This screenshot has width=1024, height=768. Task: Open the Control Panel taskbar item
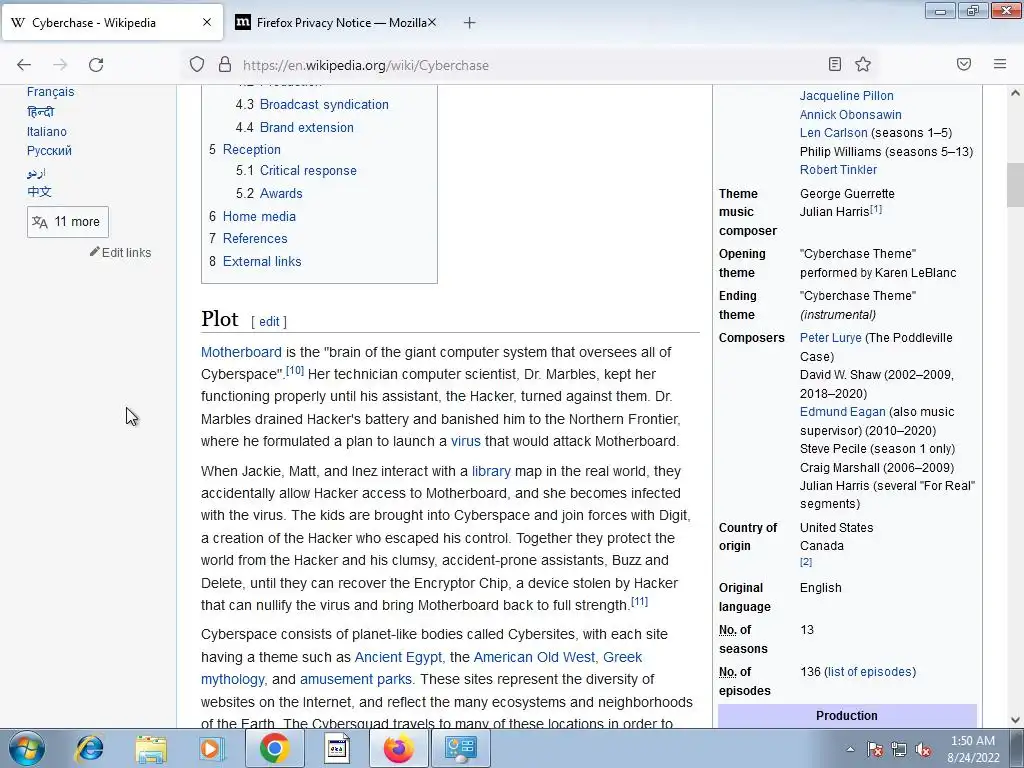[460, 748]
